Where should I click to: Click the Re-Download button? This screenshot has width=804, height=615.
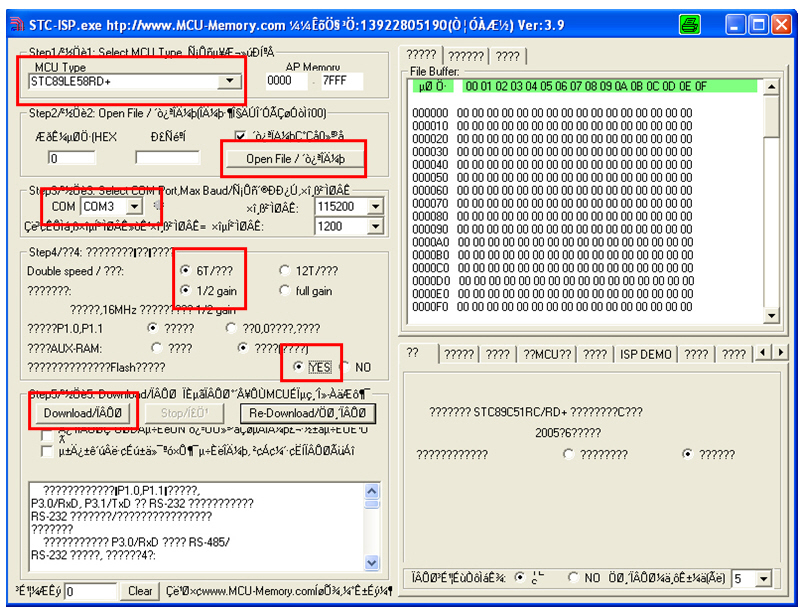tap(308, 412)
